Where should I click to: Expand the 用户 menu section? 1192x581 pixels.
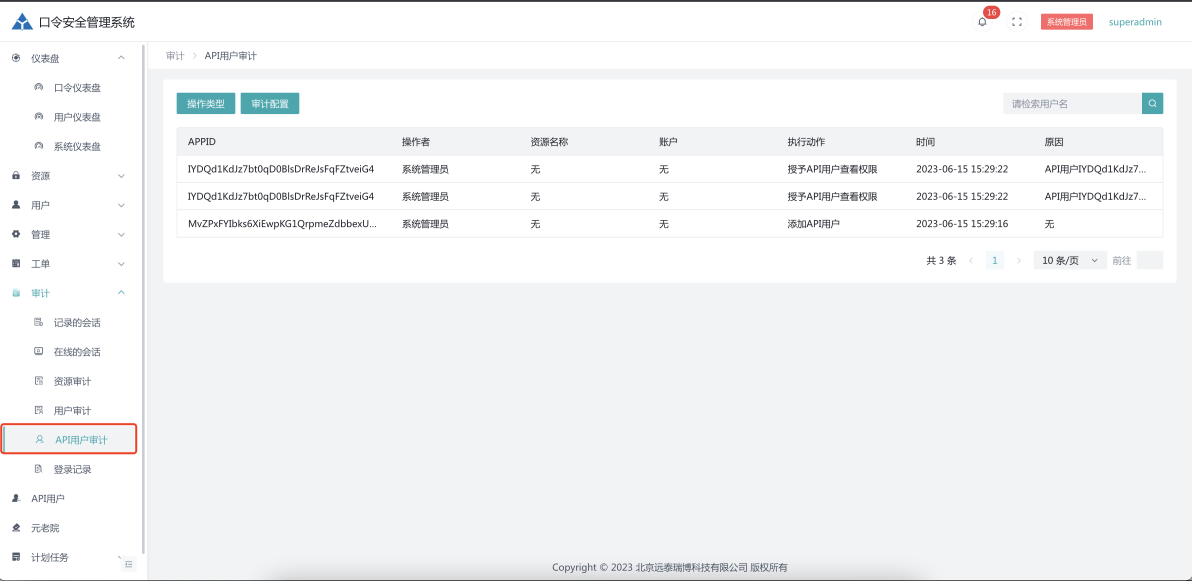tap(68, 205)
